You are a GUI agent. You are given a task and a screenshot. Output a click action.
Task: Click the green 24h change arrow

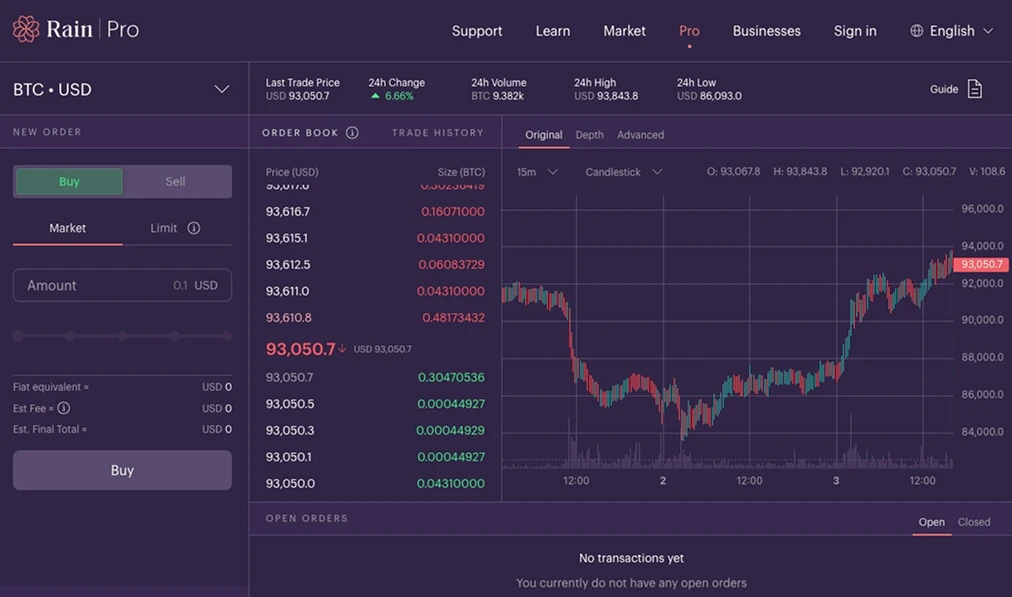coord(375,96)
